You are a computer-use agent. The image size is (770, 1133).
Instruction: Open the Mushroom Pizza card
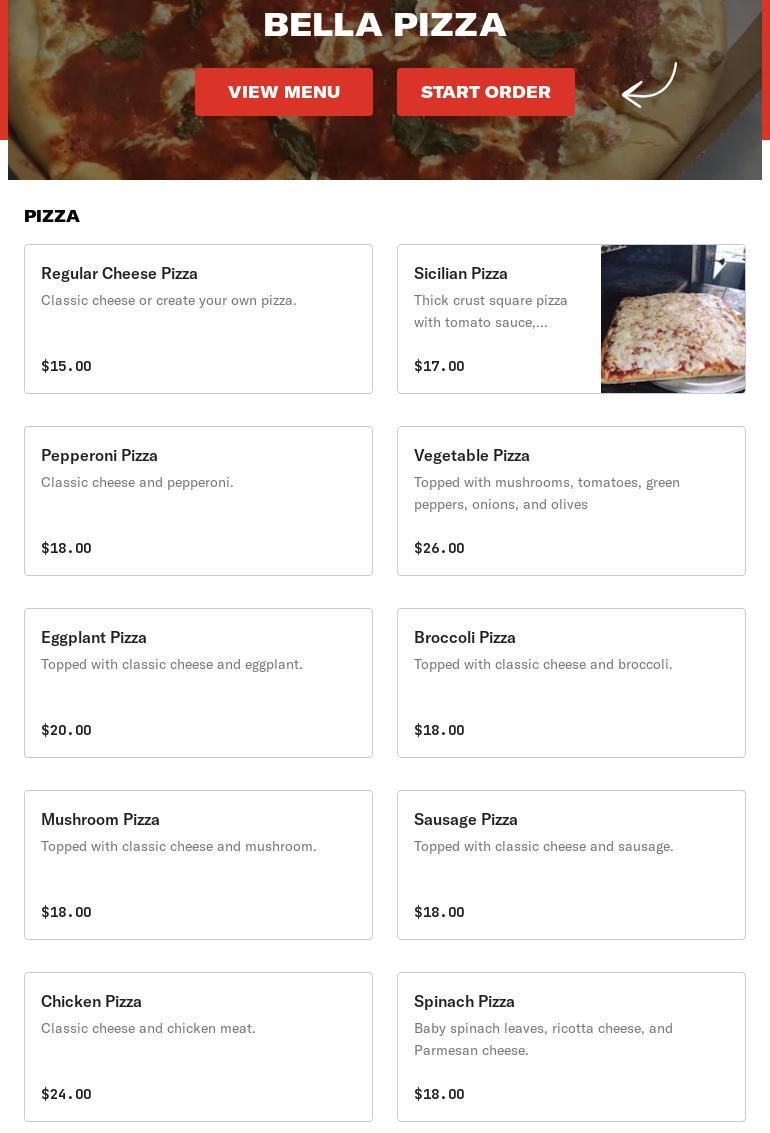click(x=199, y=865)
